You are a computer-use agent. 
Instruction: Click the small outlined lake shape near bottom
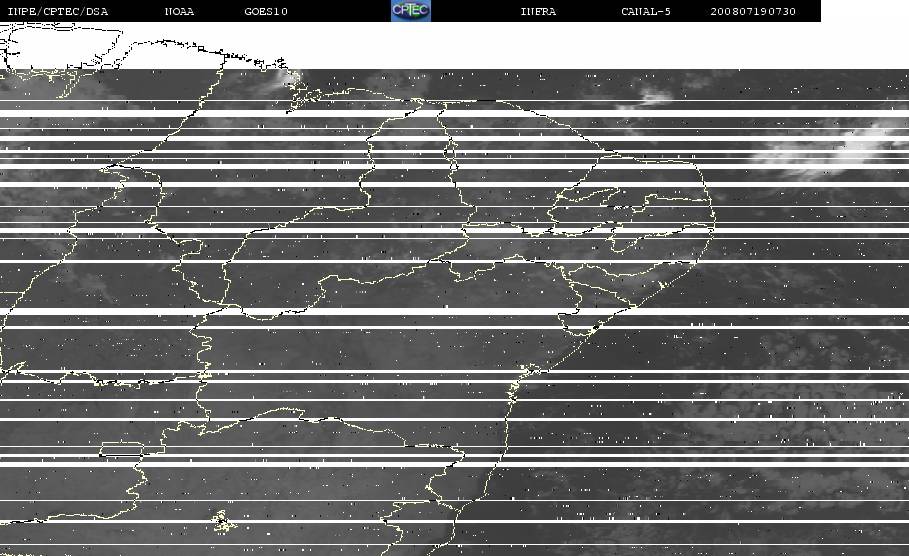click(x=221, y=520)
